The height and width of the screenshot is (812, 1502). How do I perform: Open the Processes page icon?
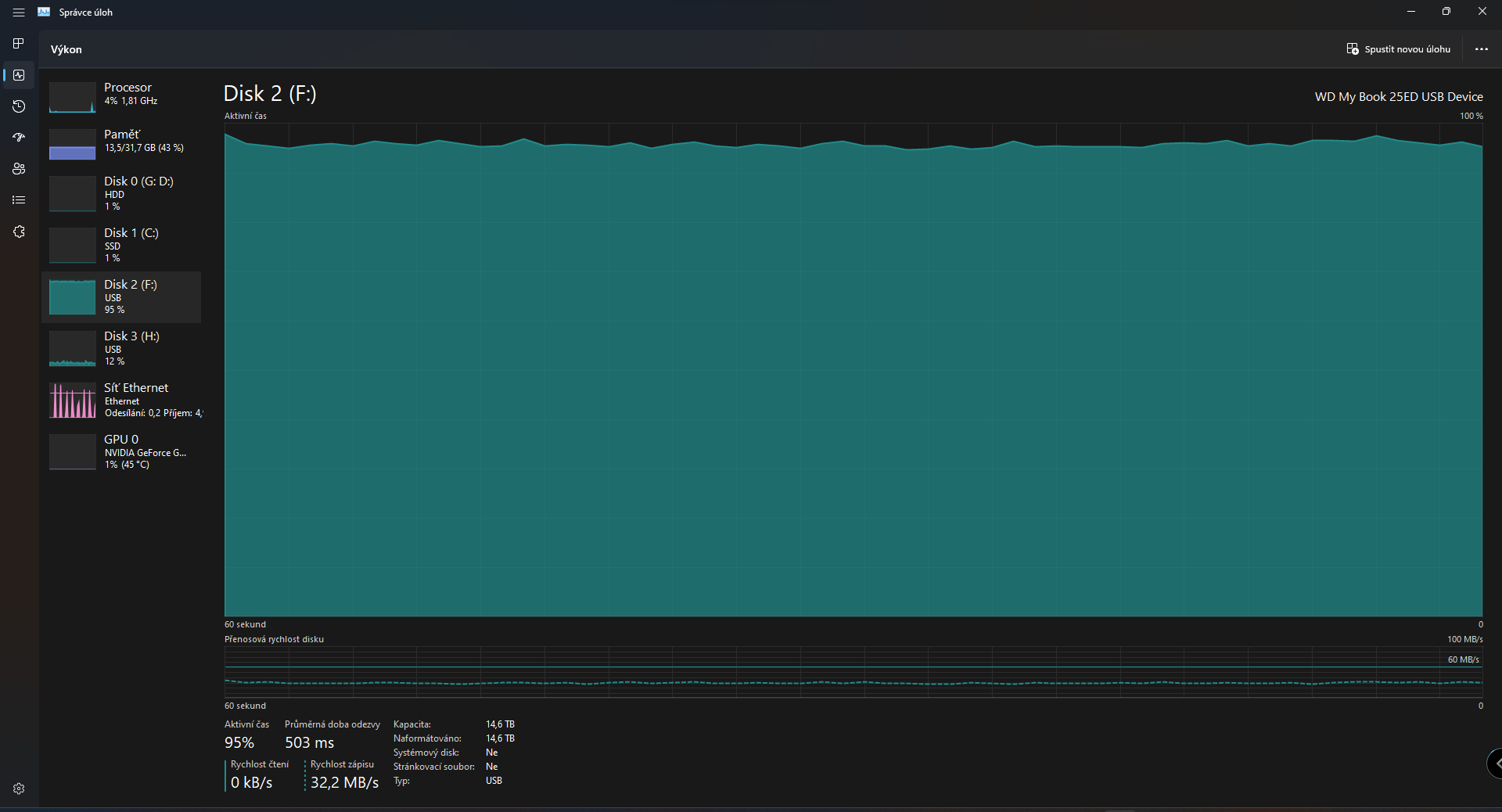19,44
